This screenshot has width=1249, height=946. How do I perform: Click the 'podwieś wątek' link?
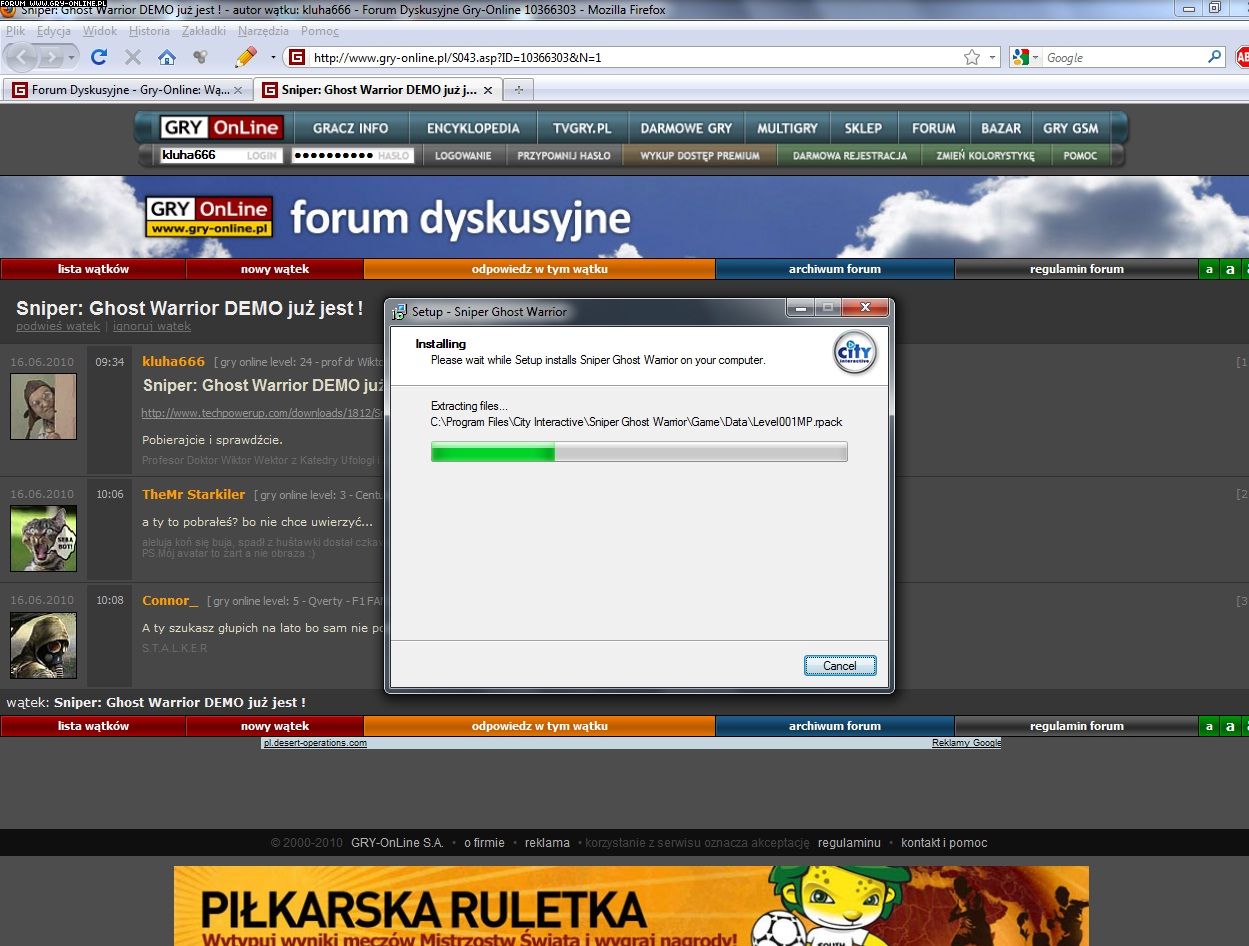click(58, 326)
